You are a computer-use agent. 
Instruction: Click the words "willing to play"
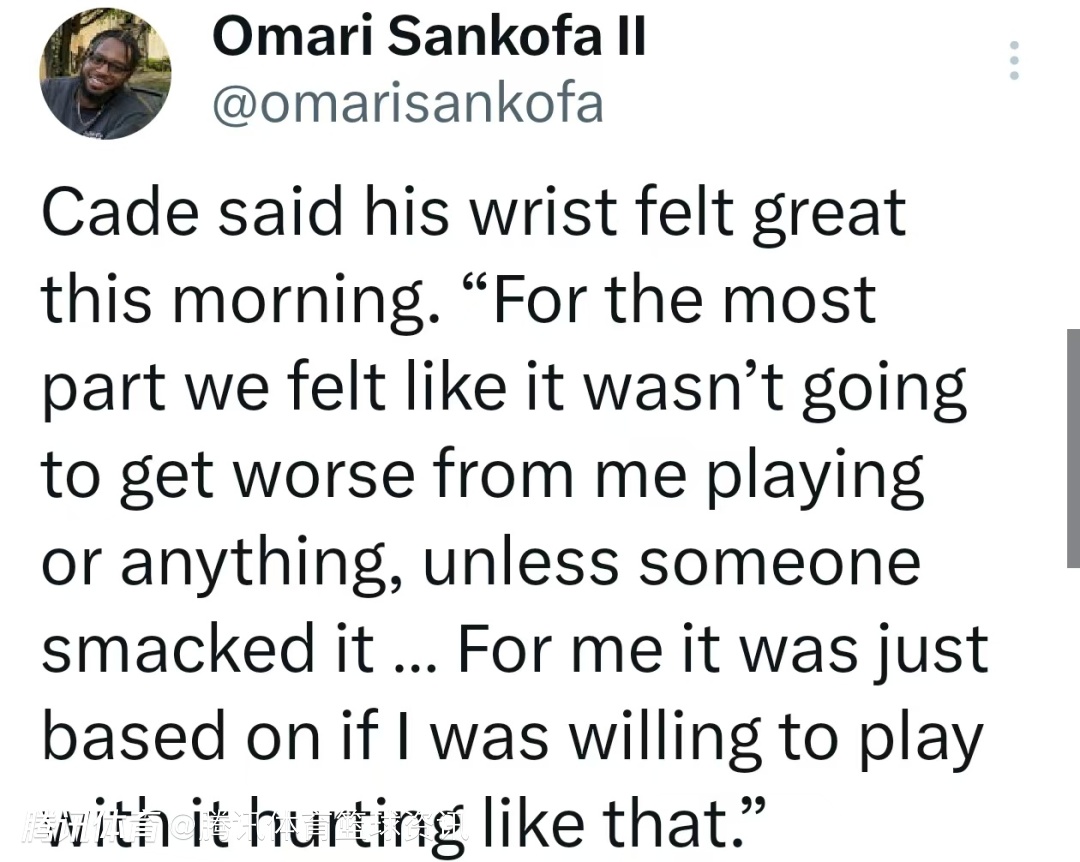770,737
